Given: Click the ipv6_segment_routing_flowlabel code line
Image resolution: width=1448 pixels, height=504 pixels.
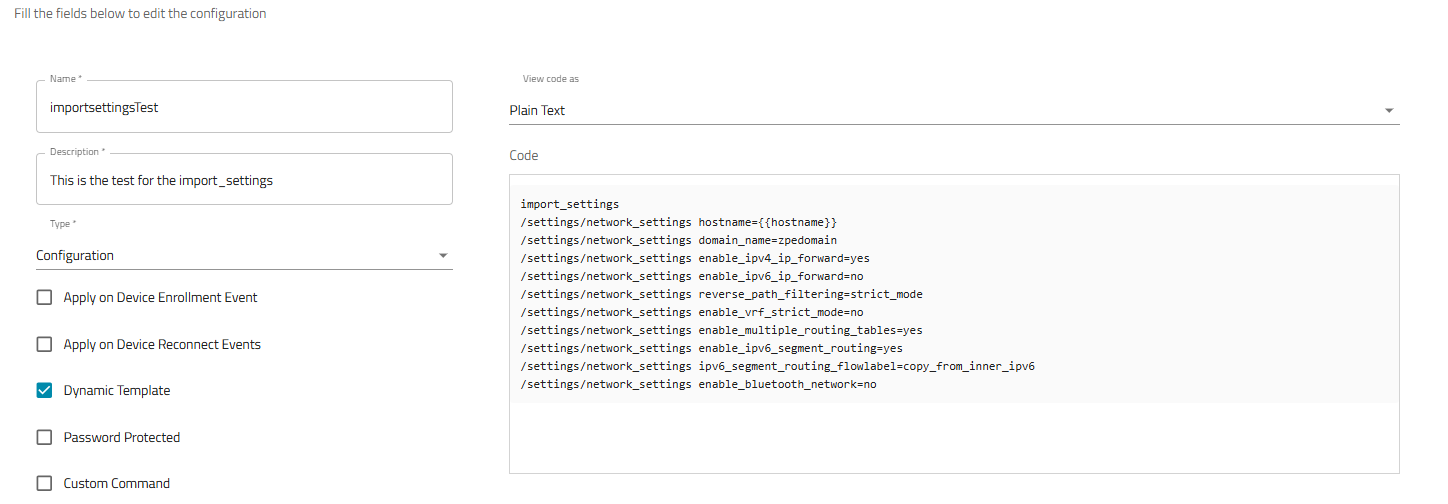Looking at the screenshot, I should [x=777, y=366].
